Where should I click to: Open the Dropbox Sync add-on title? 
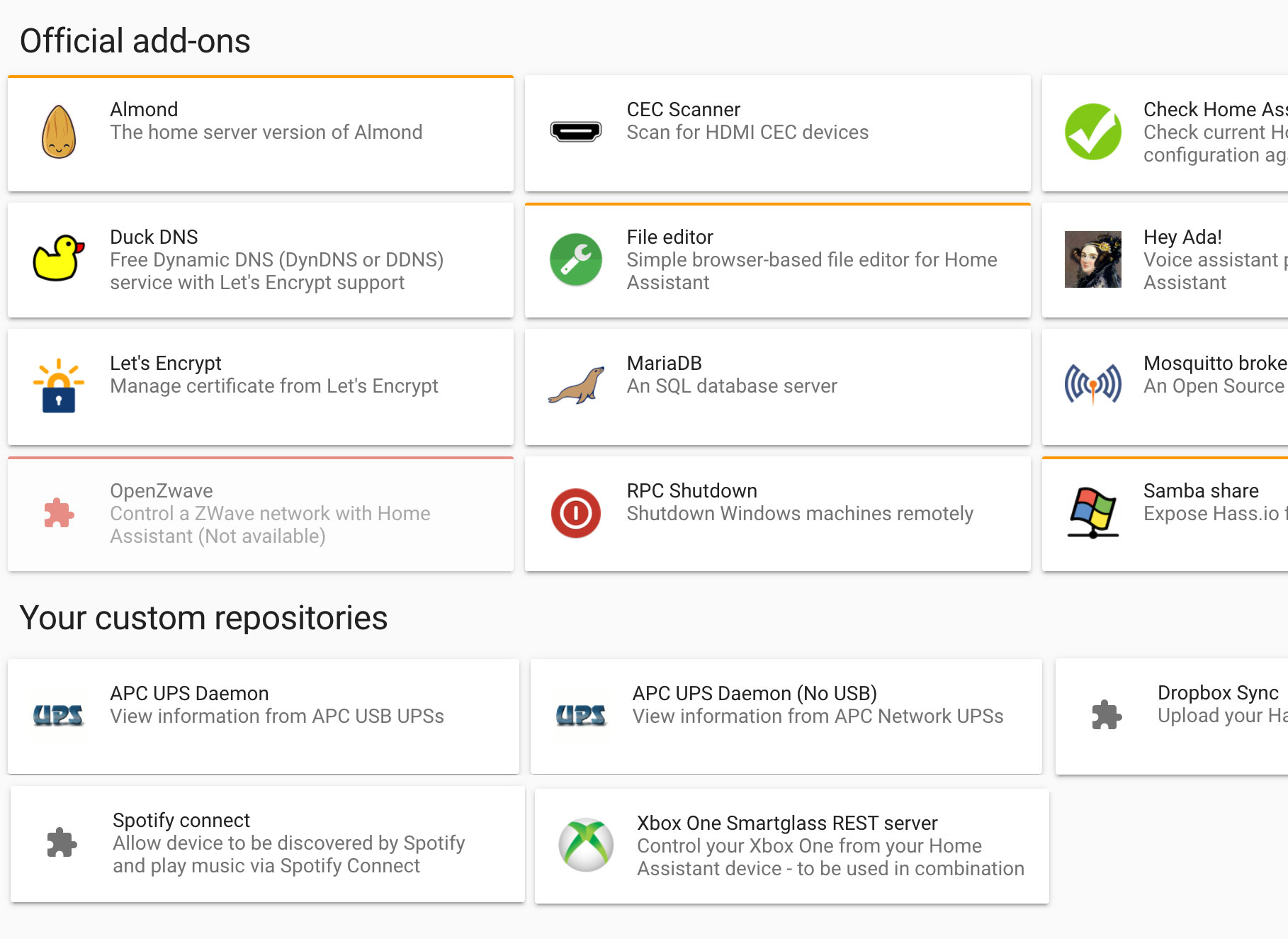[1218, 692]
